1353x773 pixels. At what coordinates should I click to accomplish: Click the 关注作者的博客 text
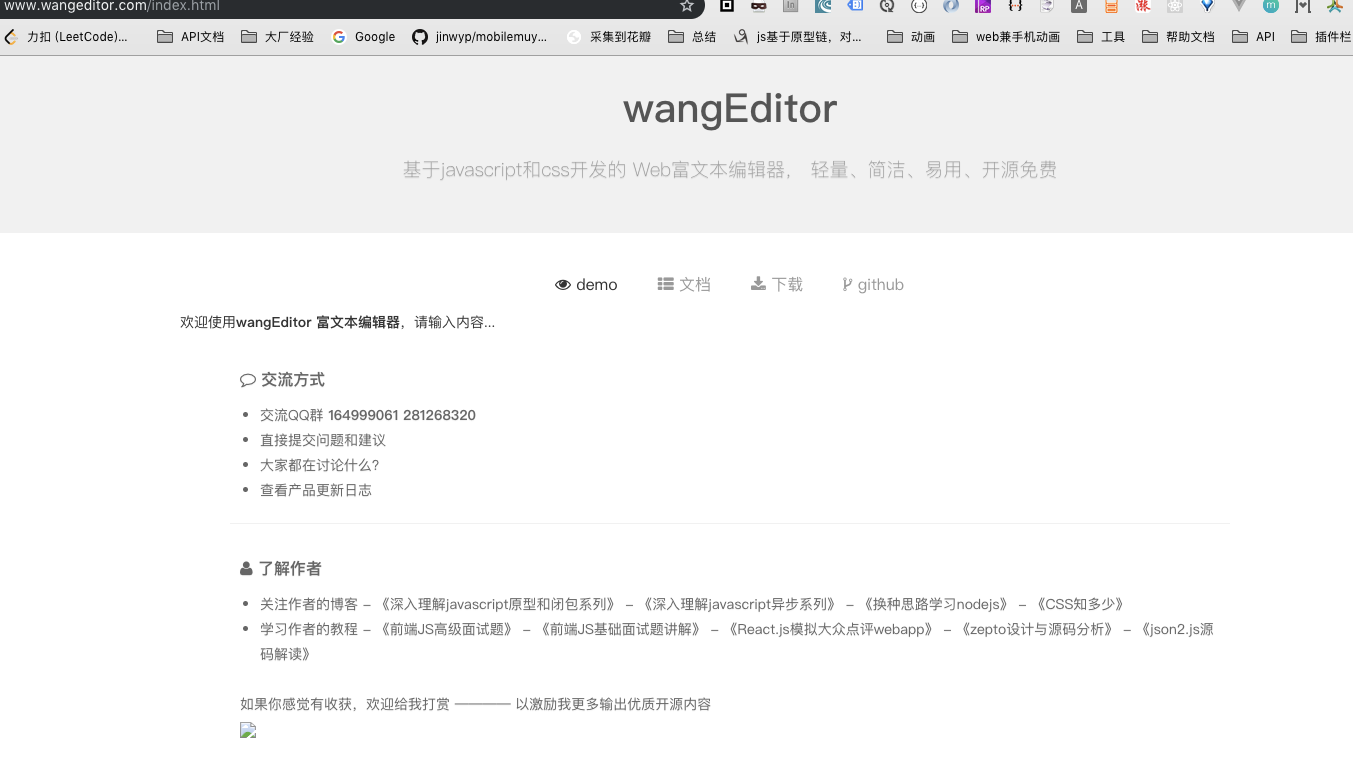pyautogui.click(x=309, y=604)
